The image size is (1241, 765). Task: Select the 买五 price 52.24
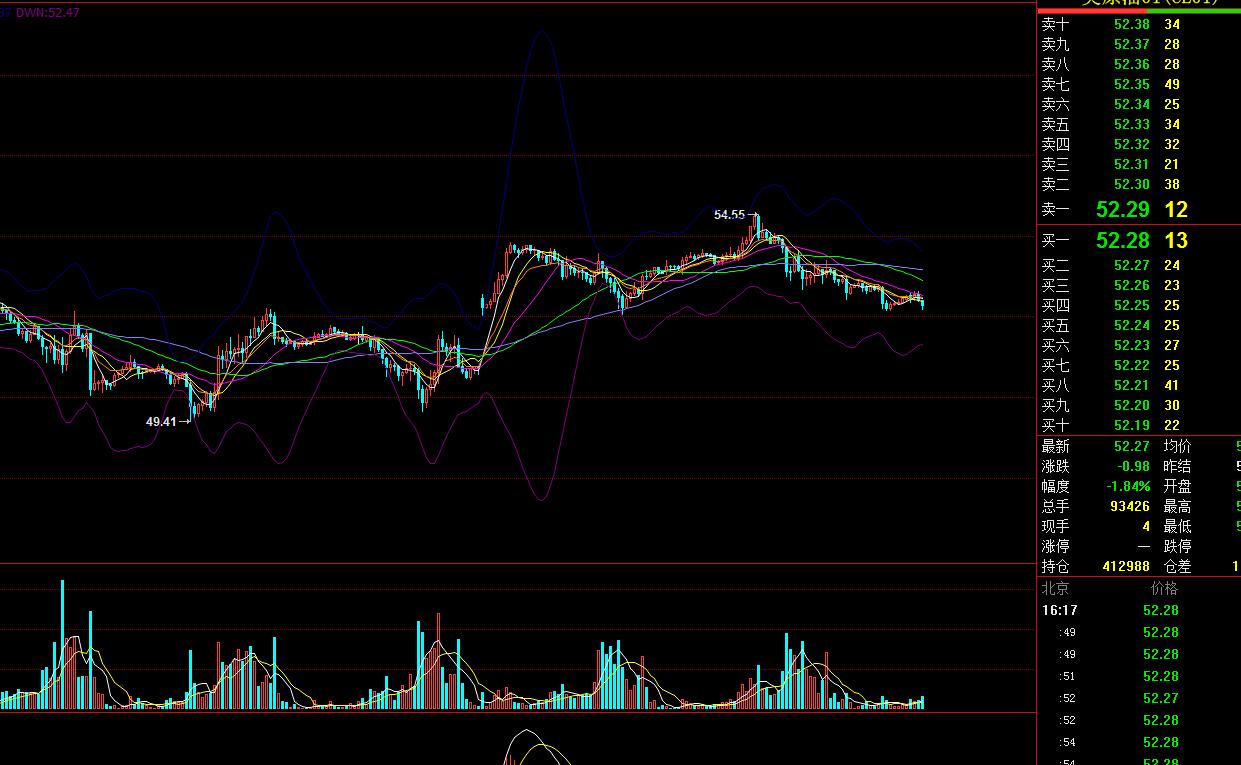coord(1132,325)
